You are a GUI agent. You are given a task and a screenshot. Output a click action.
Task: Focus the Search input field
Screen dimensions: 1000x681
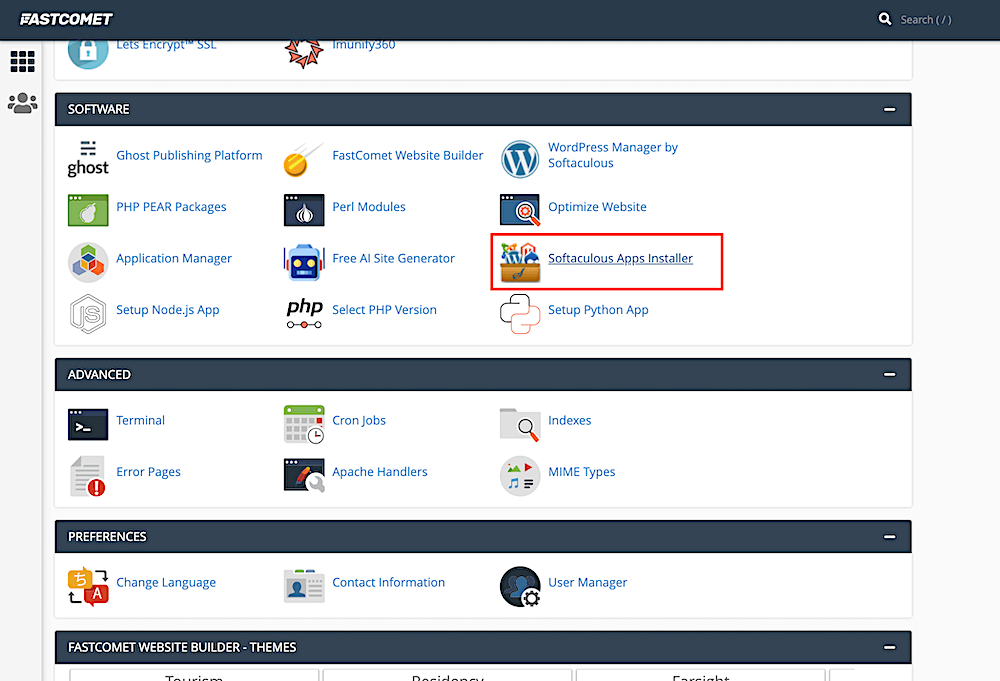[925, 20]
